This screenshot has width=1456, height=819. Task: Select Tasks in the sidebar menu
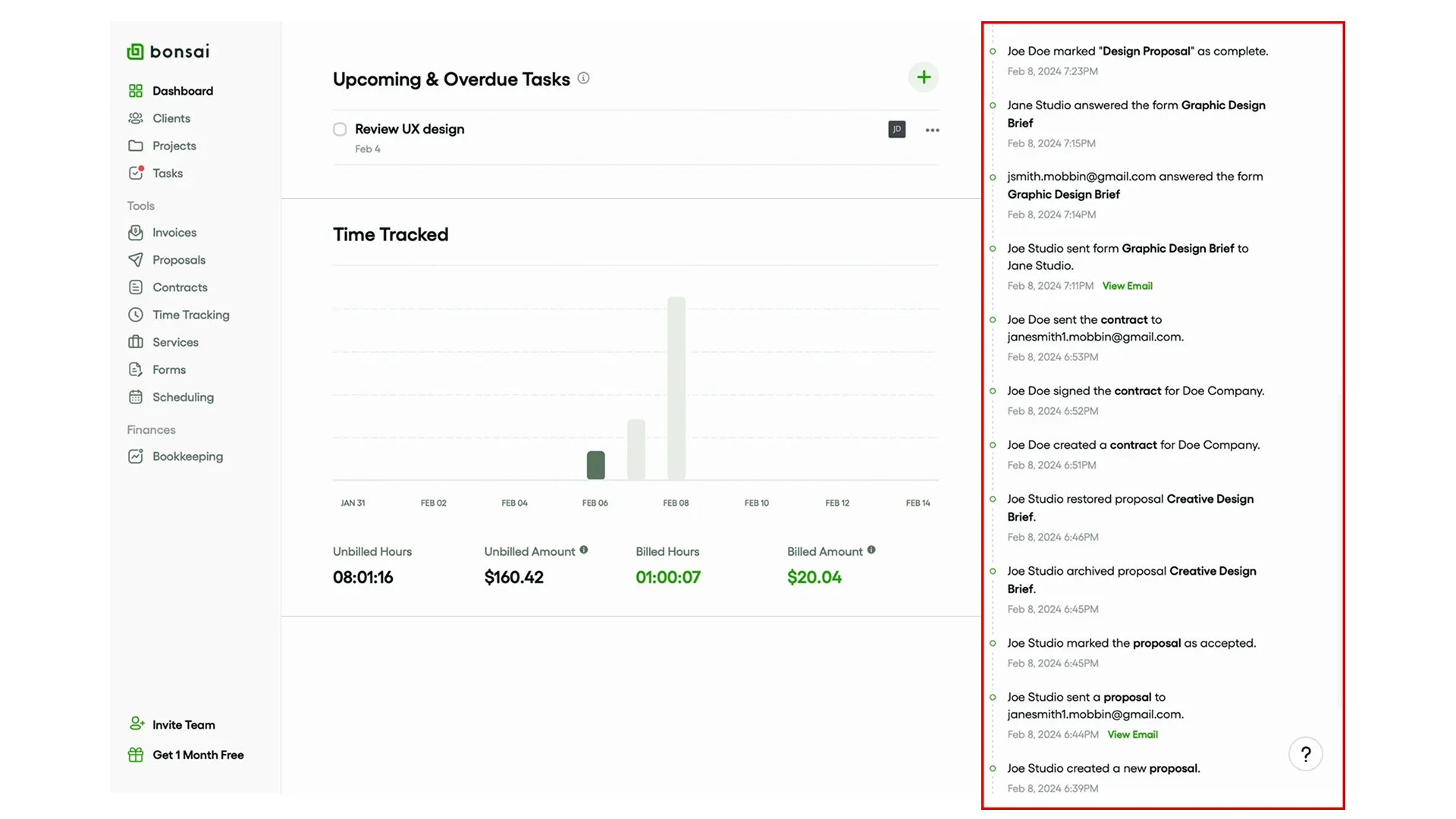[x=167, y=174]
